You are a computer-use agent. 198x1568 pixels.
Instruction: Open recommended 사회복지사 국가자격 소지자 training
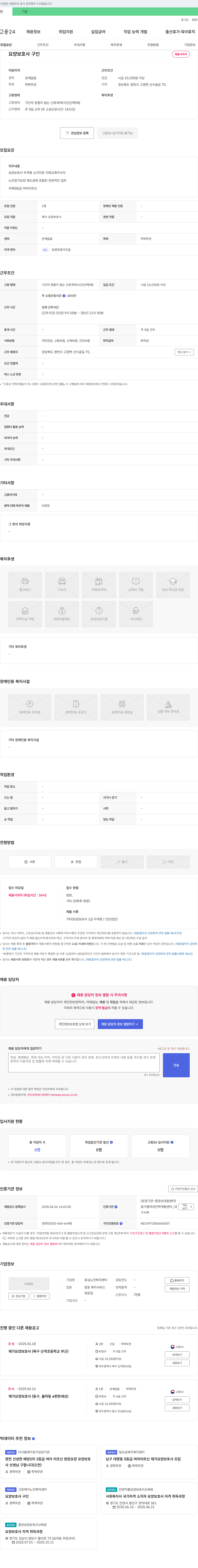coord(146,1496)
